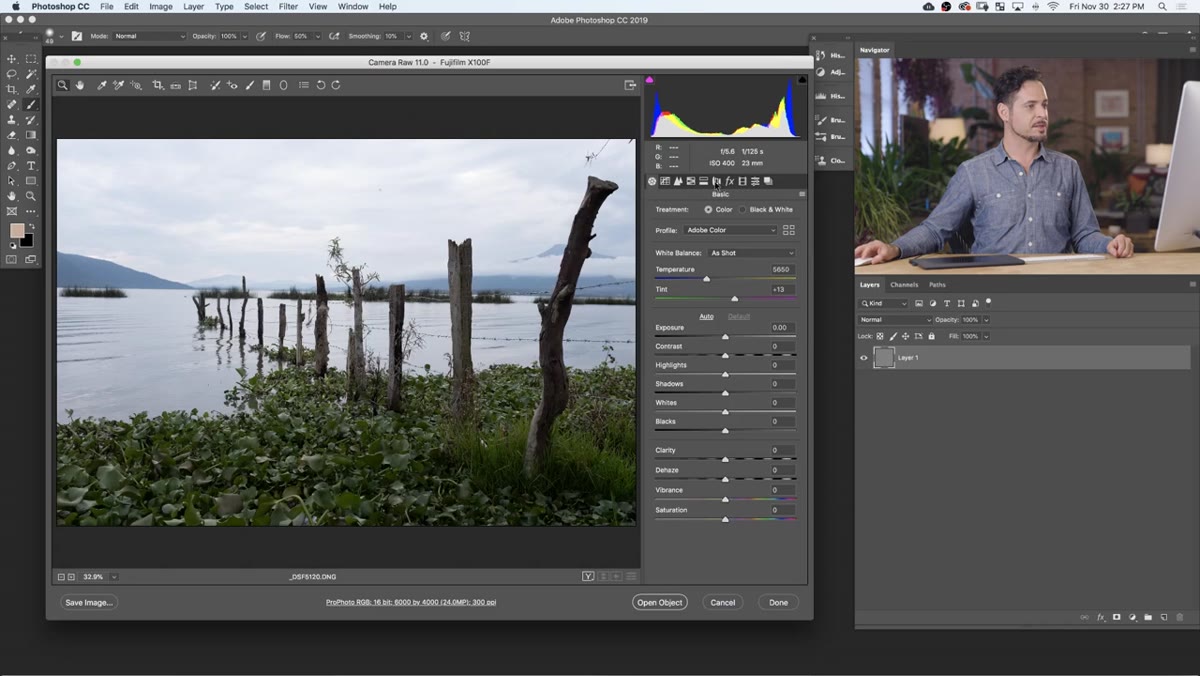Open the White Balance dropdown showing As Shot
This screenshot has height=676, width=1200.
pos(752,253)
